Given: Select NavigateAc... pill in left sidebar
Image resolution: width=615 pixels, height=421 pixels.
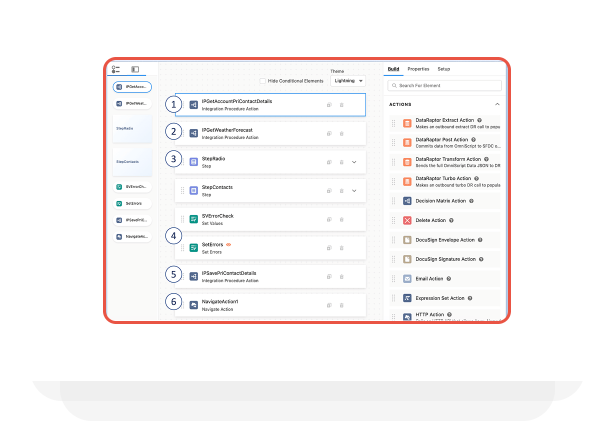Looking at the screenshot, I should point(132,237).
